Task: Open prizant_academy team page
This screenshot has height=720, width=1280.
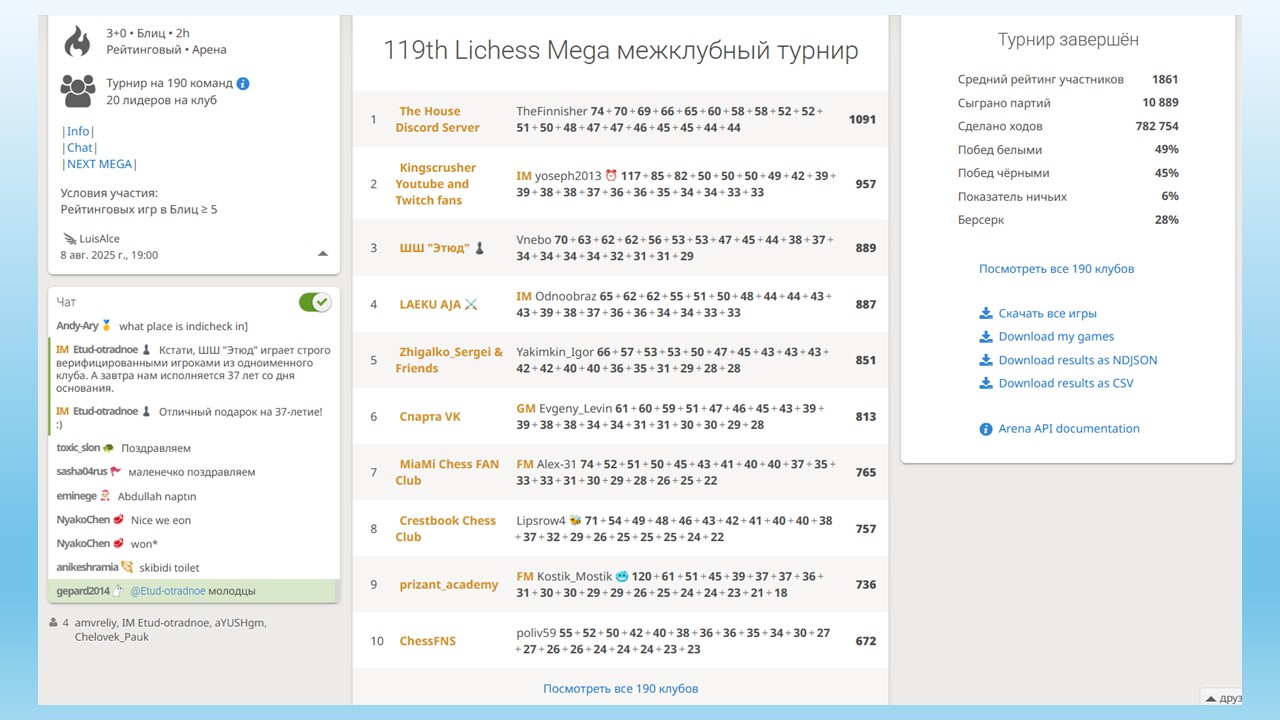Action: (x=449, y=585)
